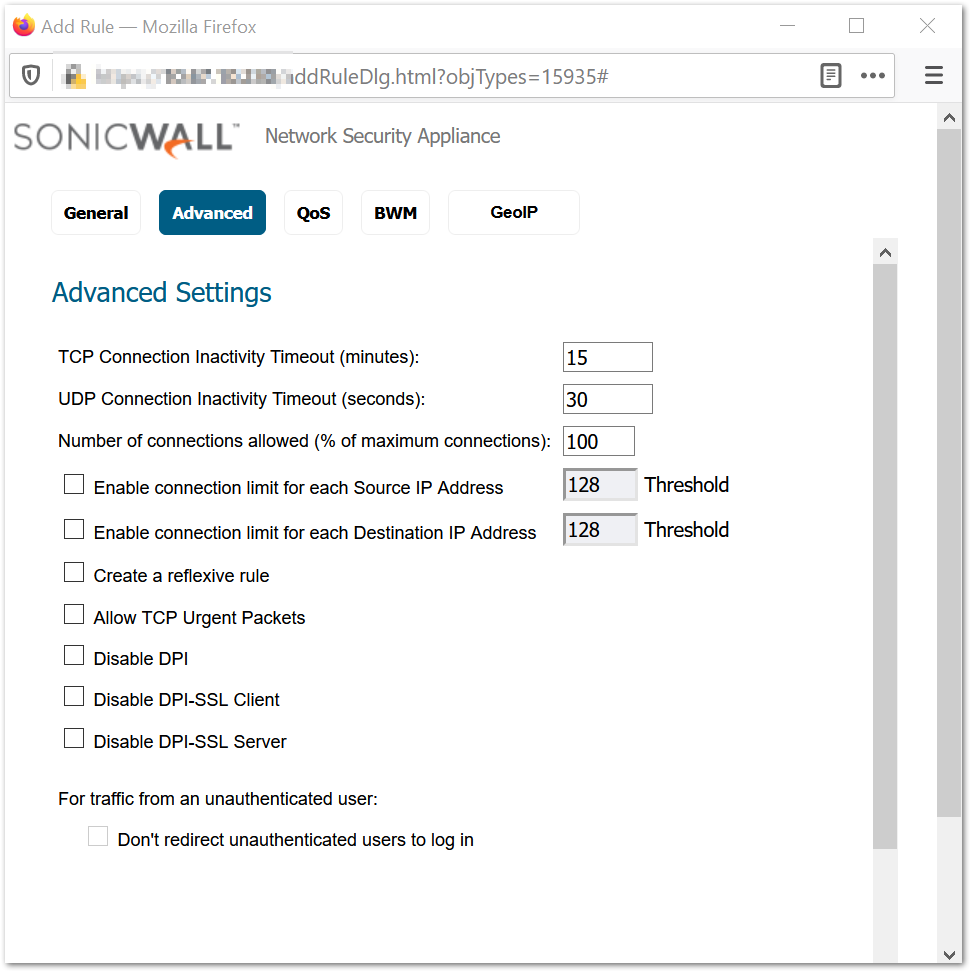The width and height of the screenshot is (971, 972).
Task: Switch to the BWM tab
Action: pyautogui.click(x=396, y=213)
